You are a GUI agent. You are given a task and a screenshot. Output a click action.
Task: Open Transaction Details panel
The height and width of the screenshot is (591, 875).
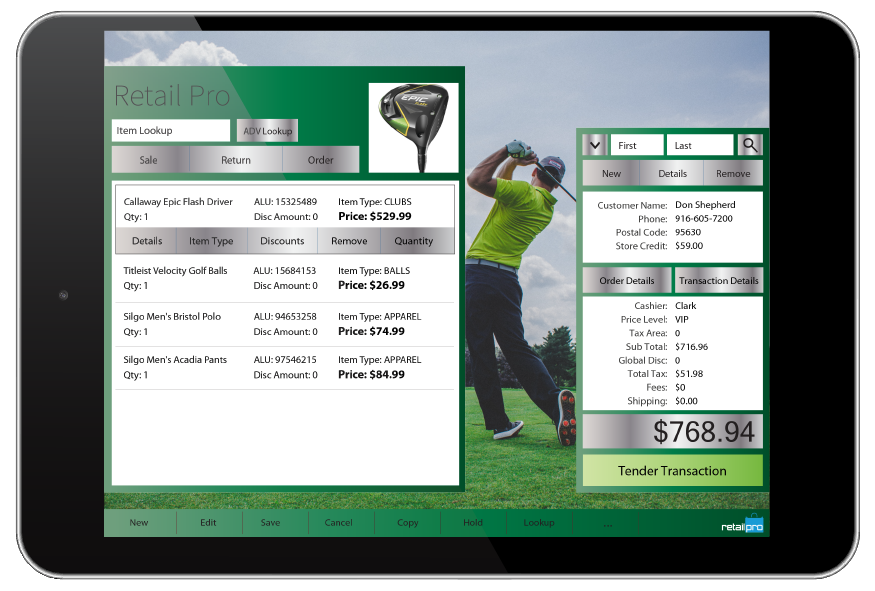click(718, 280)
